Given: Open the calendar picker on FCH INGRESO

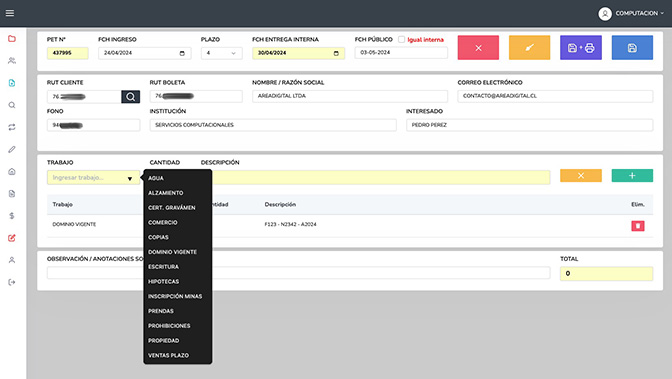Looking at the screenshot, I should point(182,53).
